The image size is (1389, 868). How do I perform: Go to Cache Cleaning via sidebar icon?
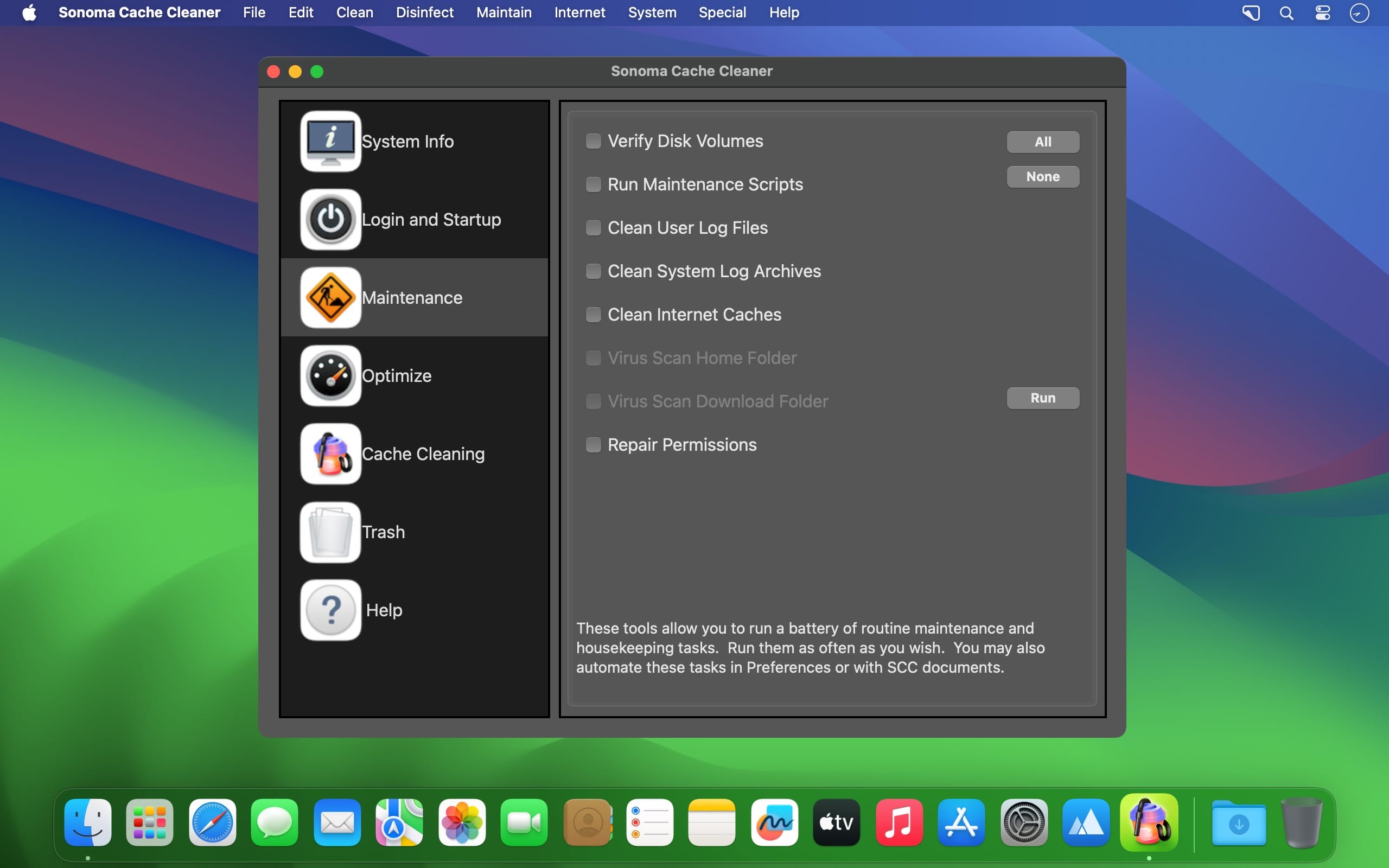330,454
